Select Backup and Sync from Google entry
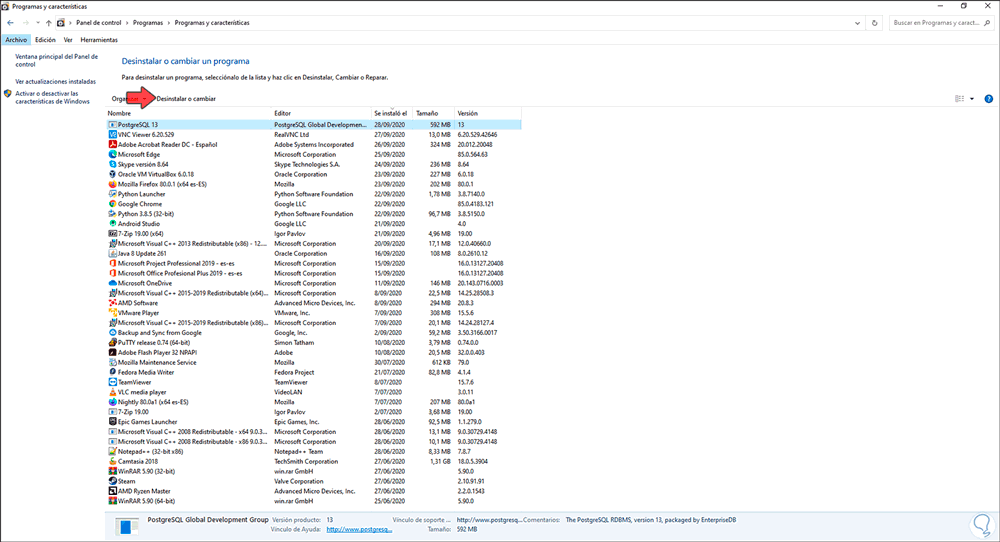The width and height of the screenshot is (1000, 542). (x=314, y=333)
